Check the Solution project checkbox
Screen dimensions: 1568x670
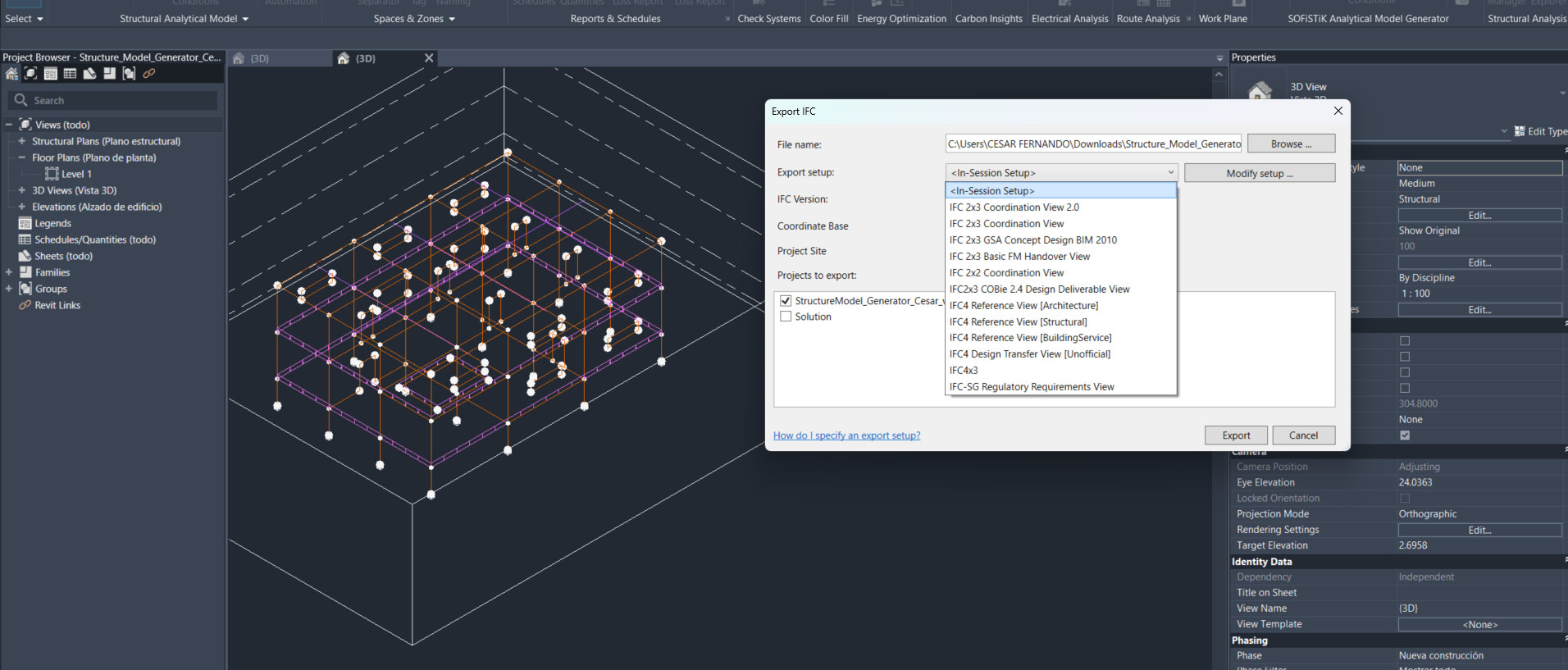pyautogui.click(x=786, y=317)
